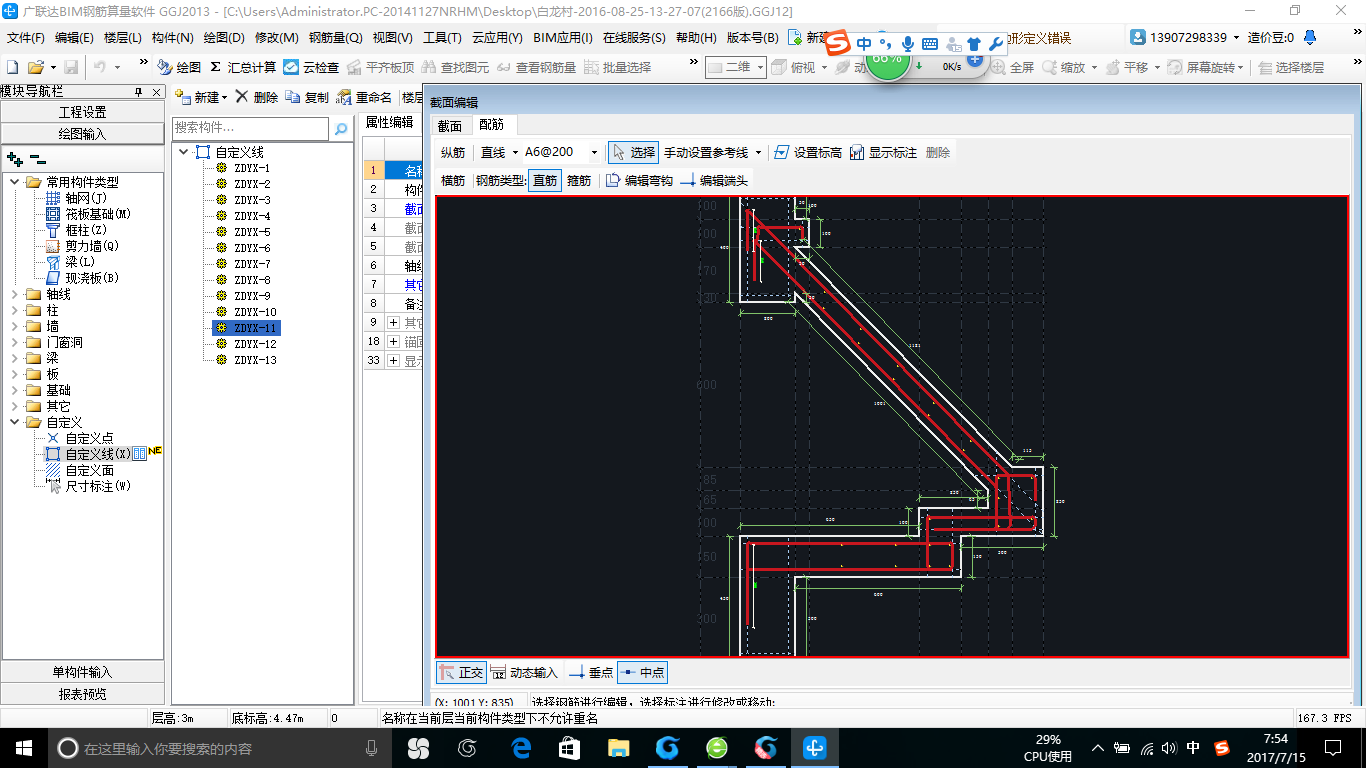
Task: Switch to the 截面 tab
Action: (x=450, y=125)
